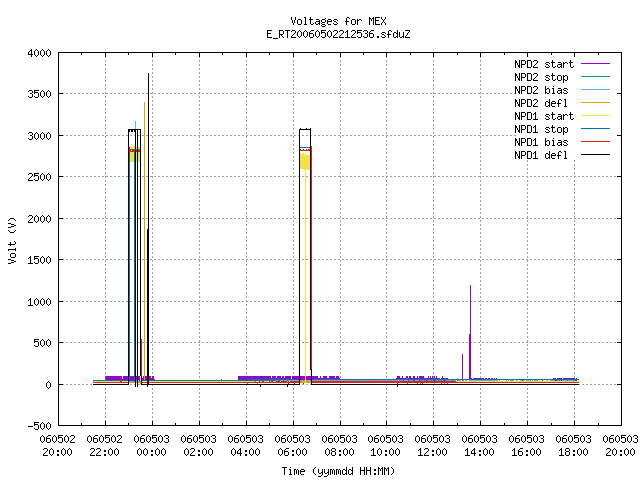This screenshot has width=640, height=480.
Task: Click the y-axis value -500
Action: [x=40, y=426]
